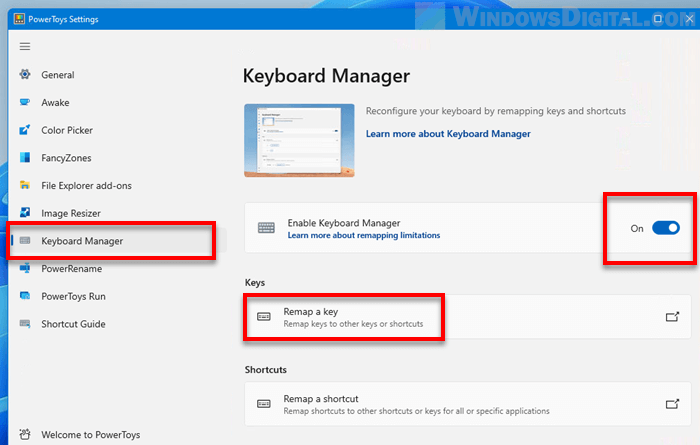Click the File Explorer add-ons icon
This screenshot has width=700, height=445.
coord(25,186)
